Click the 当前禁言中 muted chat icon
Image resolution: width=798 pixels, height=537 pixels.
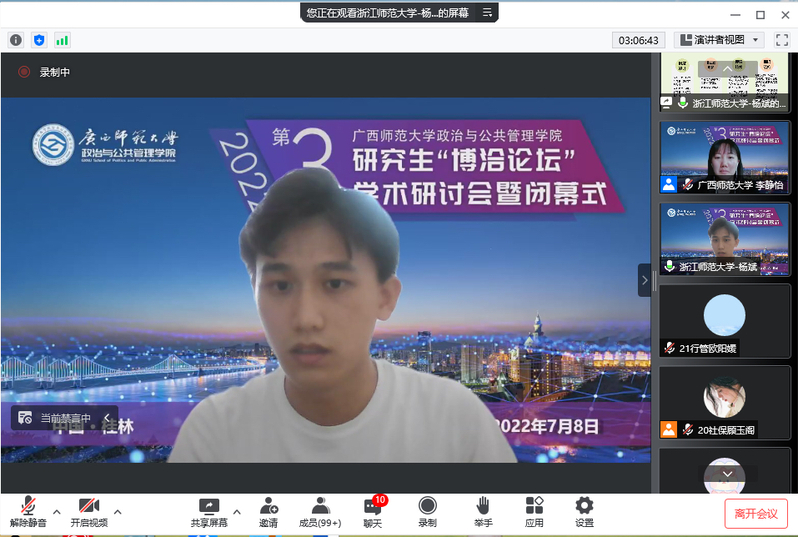(x=25, y=418)
